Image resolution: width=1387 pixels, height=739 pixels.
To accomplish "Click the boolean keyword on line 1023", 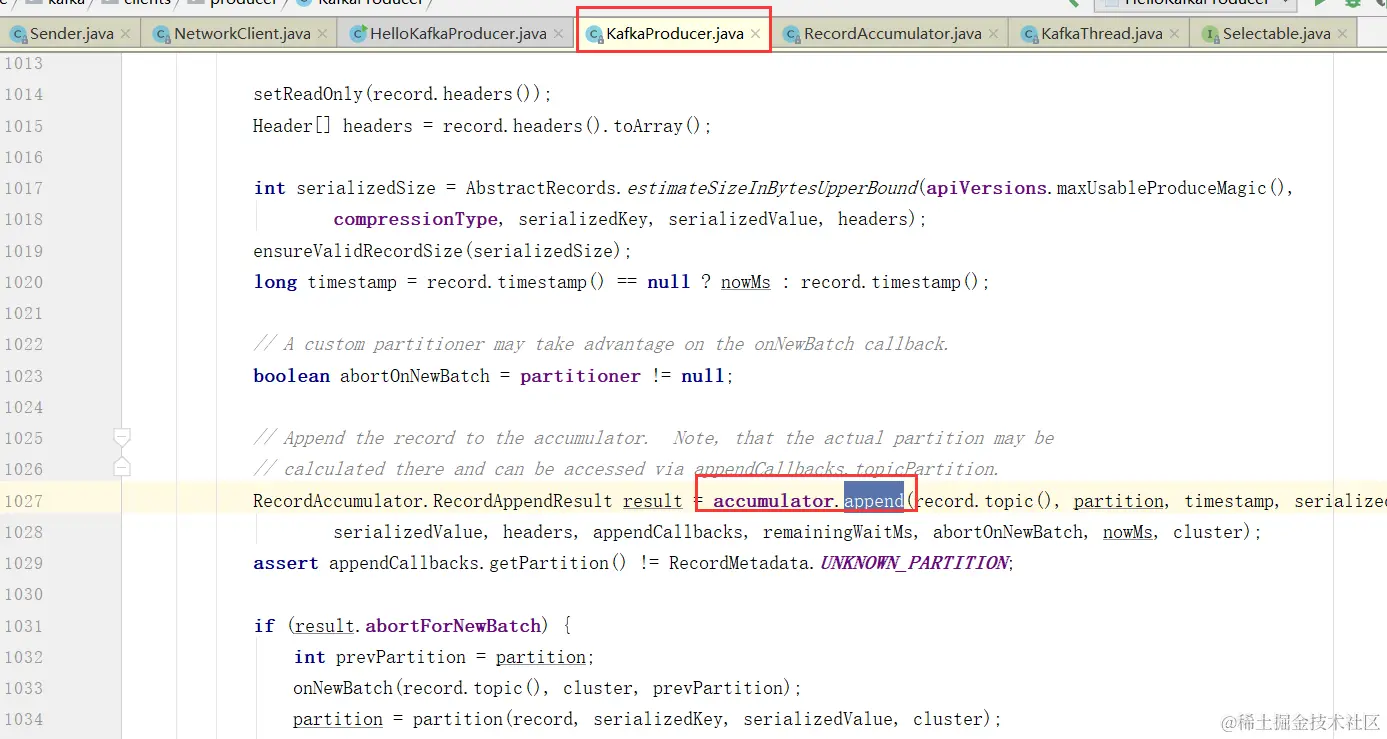I will 291,376.
